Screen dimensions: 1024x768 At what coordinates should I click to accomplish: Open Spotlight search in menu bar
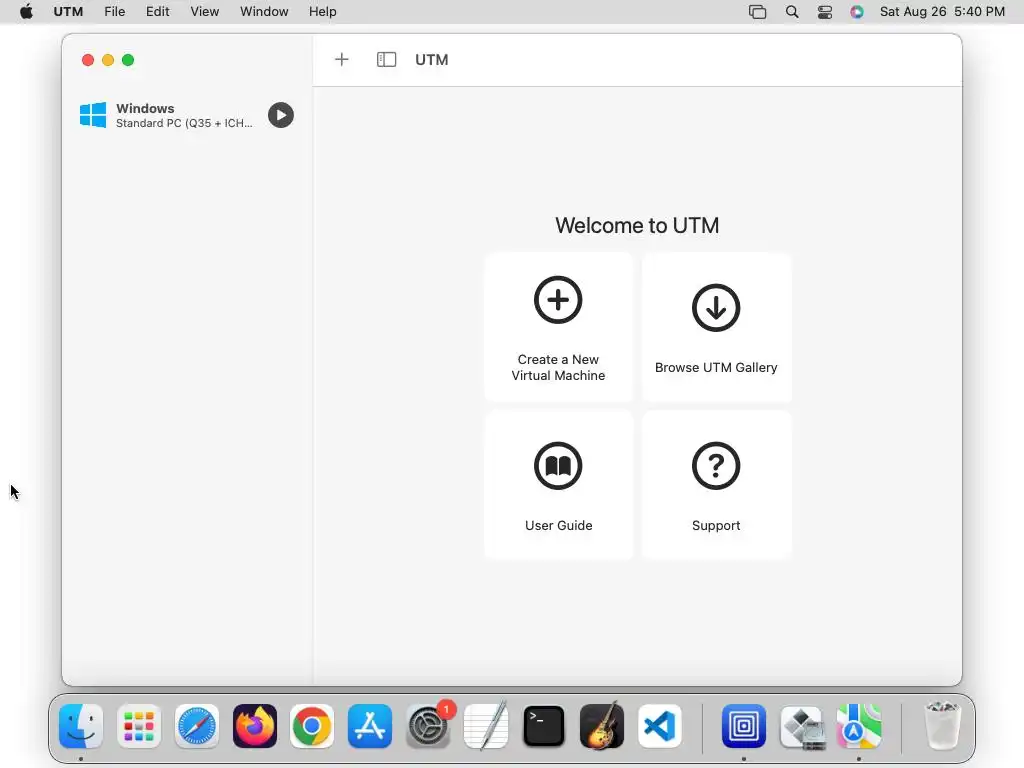pyautogui.click(x=792, y=12)
